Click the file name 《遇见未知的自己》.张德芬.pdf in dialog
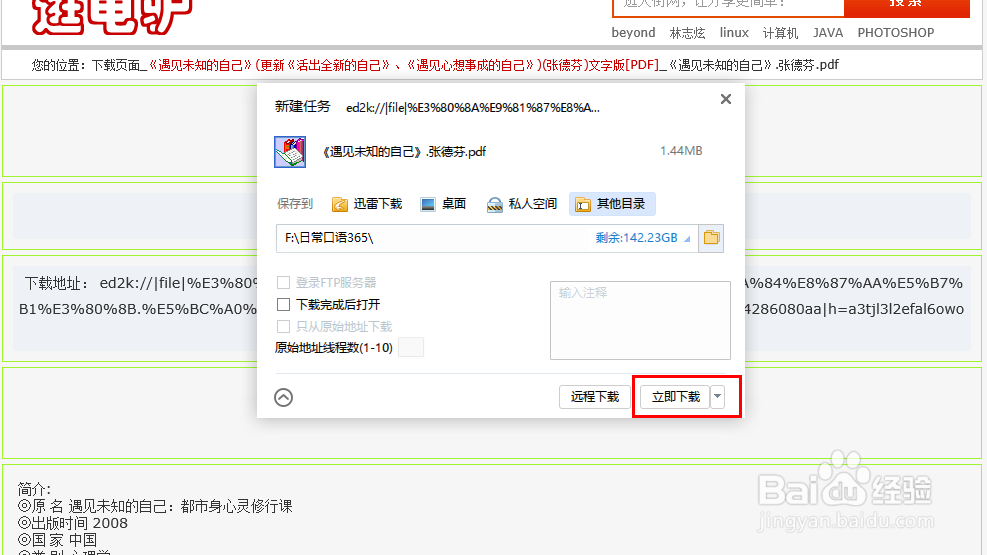 pos(403,152)
